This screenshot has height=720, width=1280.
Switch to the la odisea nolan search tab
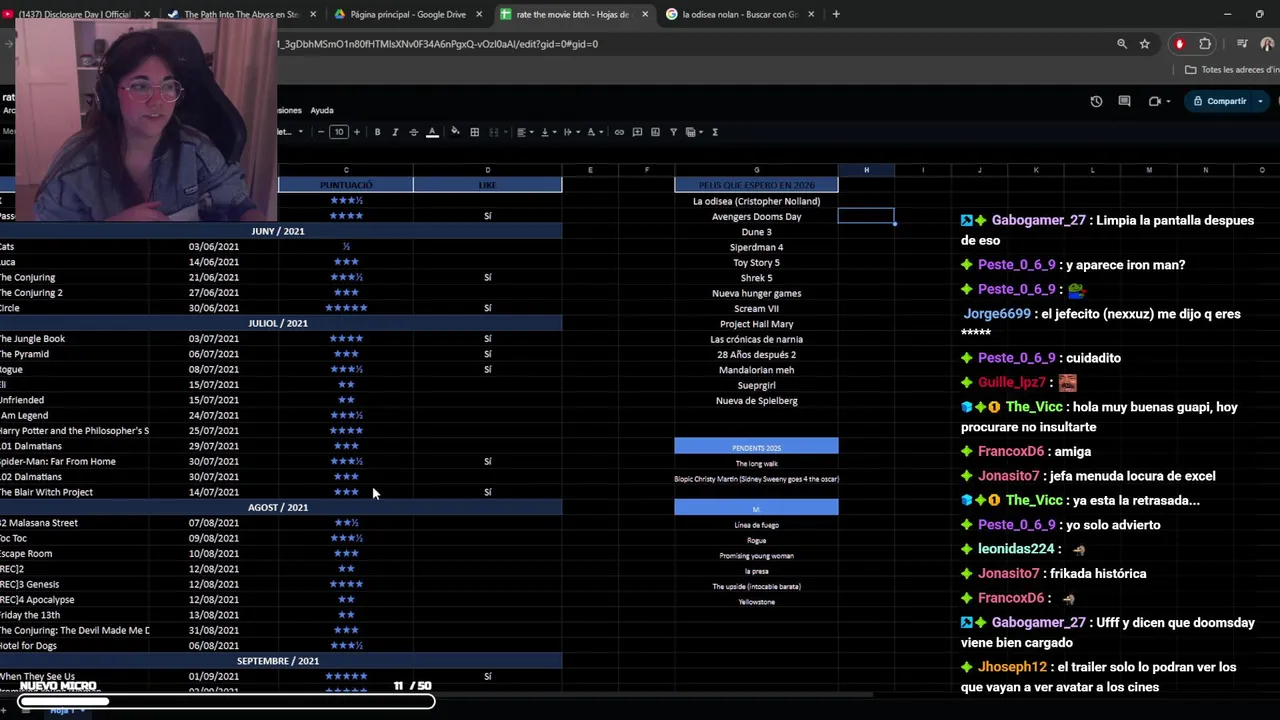click(740, 14)
